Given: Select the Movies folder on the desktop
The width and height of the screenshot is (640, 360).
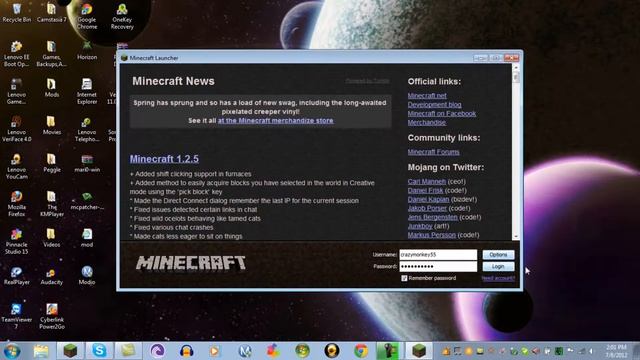Looking at the screenshot, I should click(51, 125).
